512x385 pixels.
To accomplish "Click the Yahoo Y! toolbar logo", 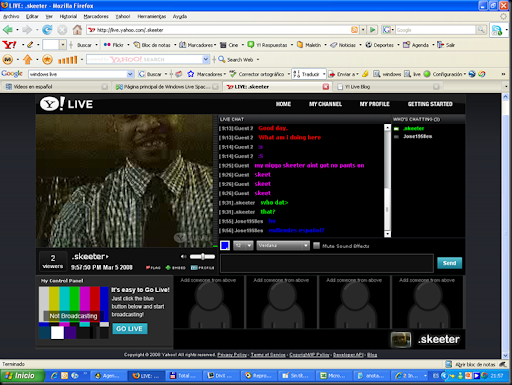I will pos(9,45).
